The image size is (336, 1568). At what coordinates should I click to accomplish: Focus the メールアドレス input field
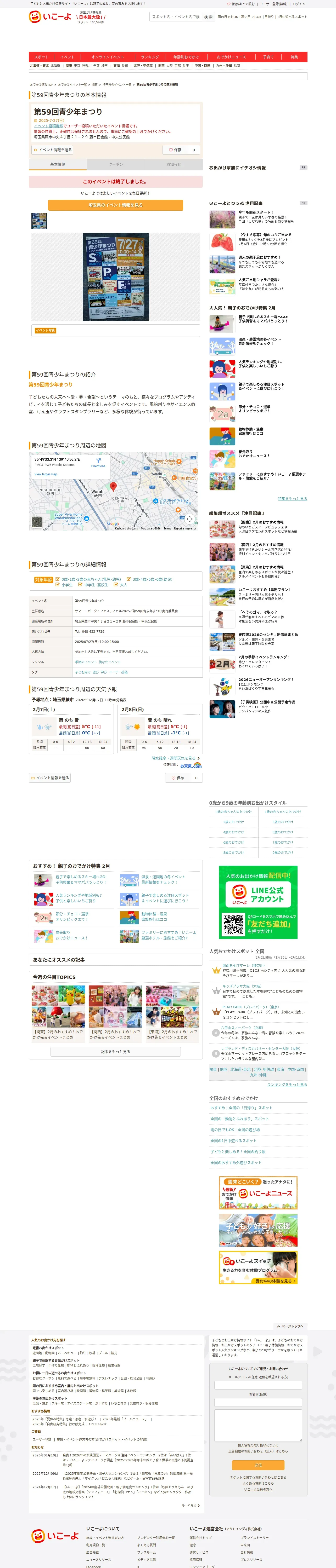click(258, 1385)
